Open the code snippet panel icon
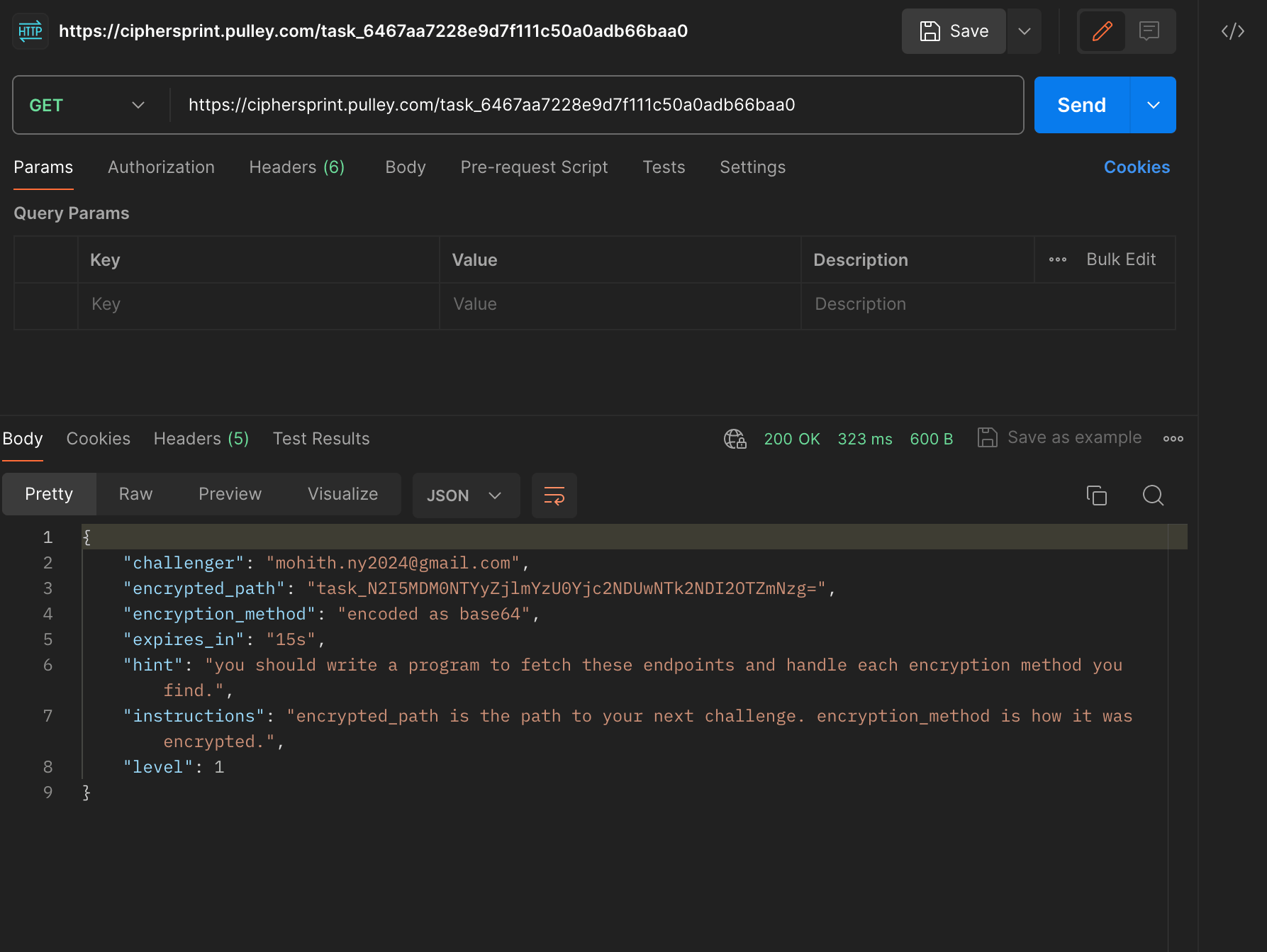Image resolution: width=1267 pixels, height=952 pixels. (x=1232, y=31)
